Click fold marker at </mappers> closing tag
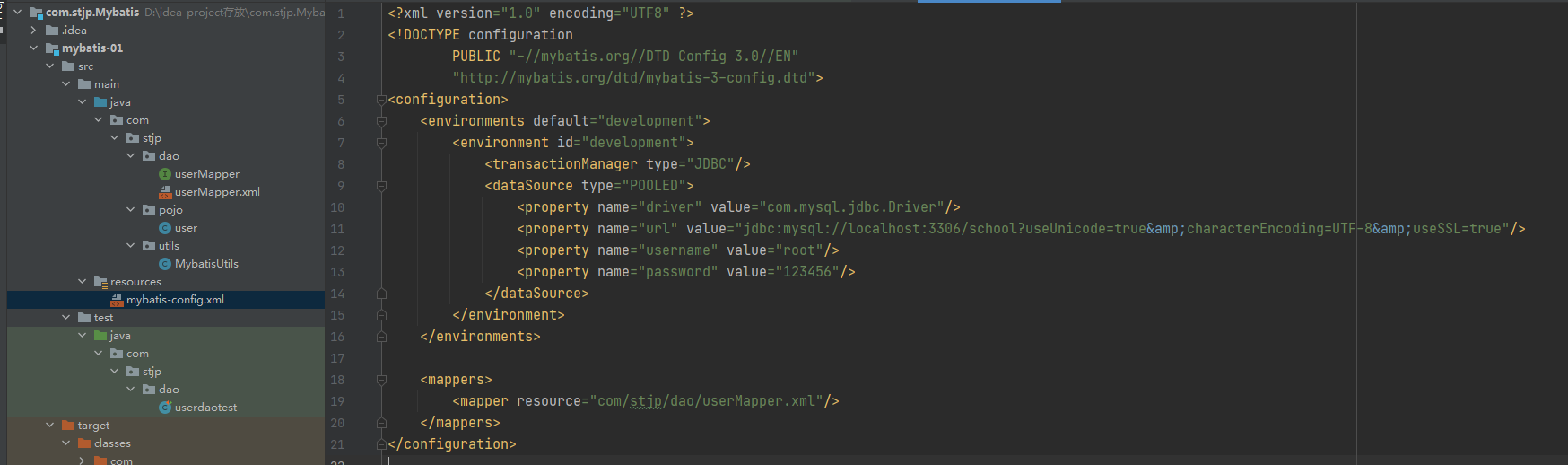 click(381, 423)
